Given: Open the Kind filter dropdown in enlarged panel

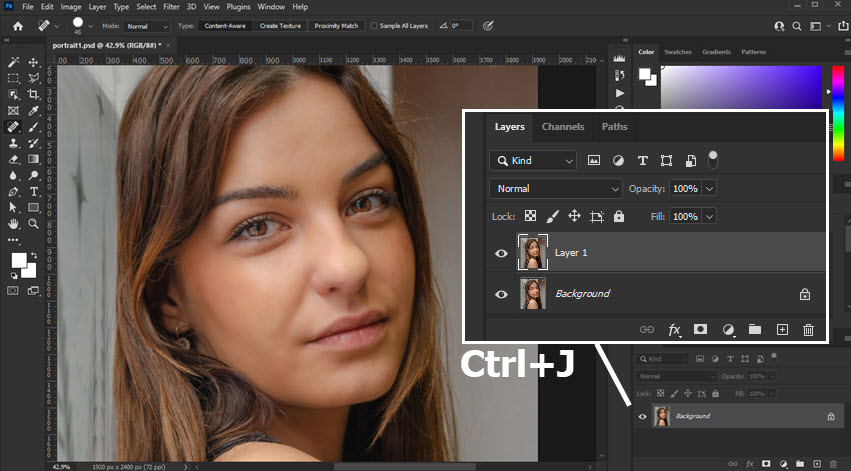Looking at the screenshot, I should (x=533, y=161).
